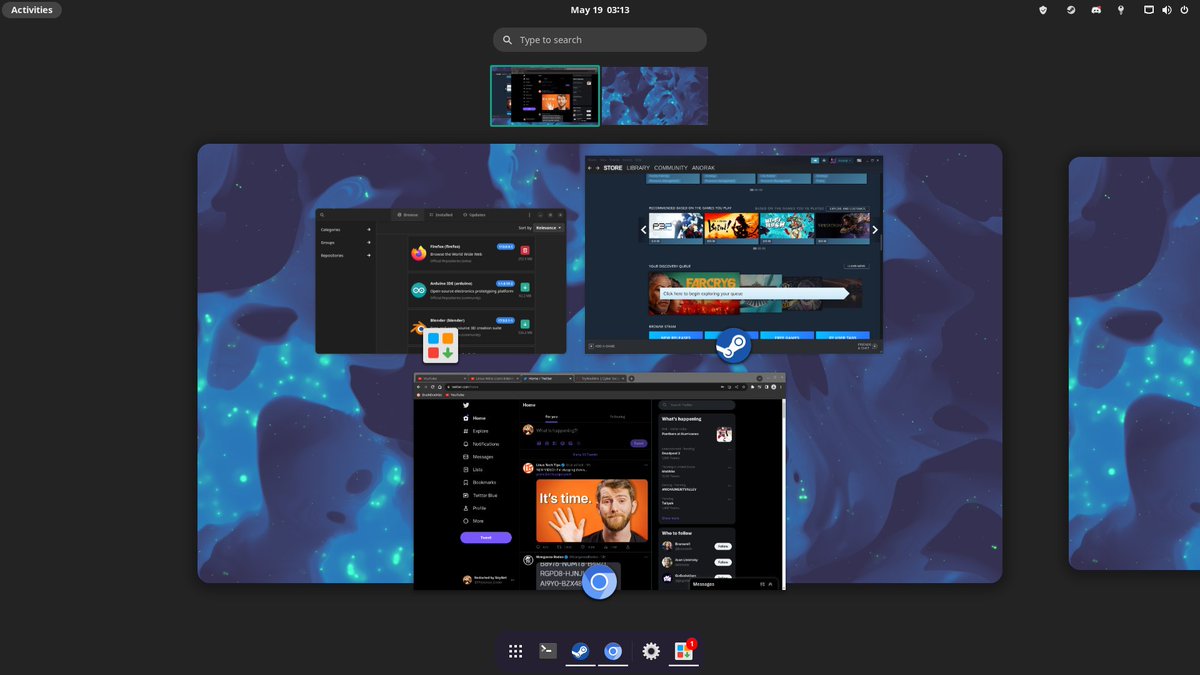
Task: Begin exploring your Steam discovery queue
Action: click(755, 293)
